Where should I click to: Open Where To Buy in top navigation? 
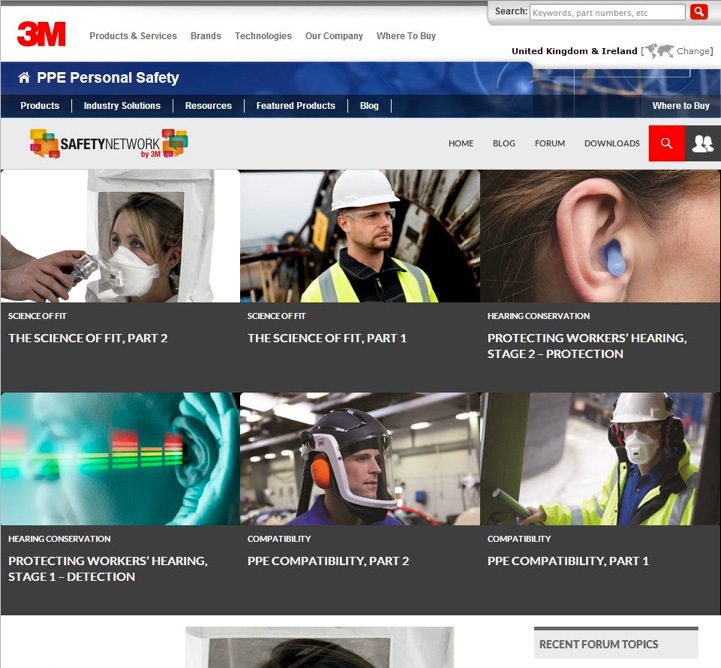406,36
